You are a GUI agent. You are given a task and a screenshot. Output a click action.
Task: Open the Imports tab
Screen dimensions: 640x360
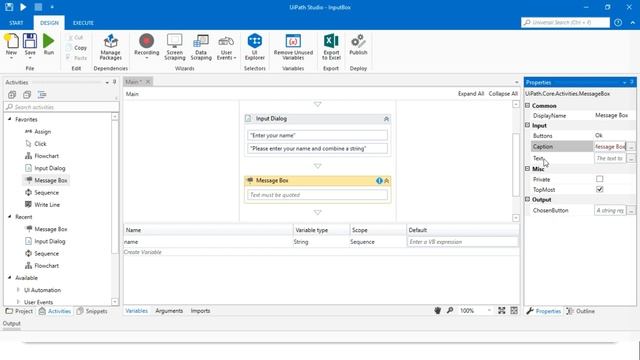tap(200, 311)
